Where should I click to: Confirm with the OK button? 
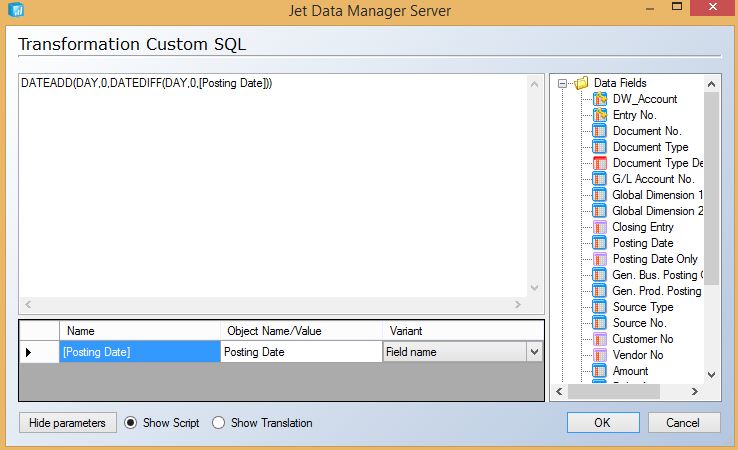point(603,423)
